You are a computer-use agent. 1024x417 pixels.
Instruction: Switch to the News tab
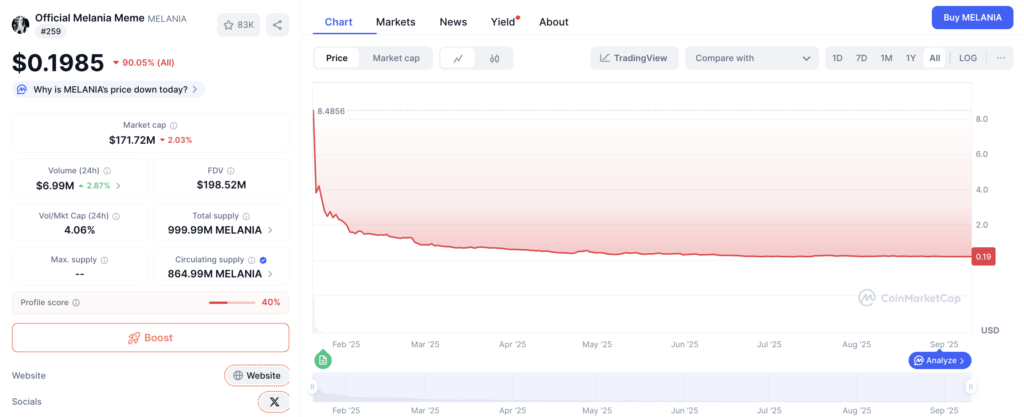[x=453, y=22]
